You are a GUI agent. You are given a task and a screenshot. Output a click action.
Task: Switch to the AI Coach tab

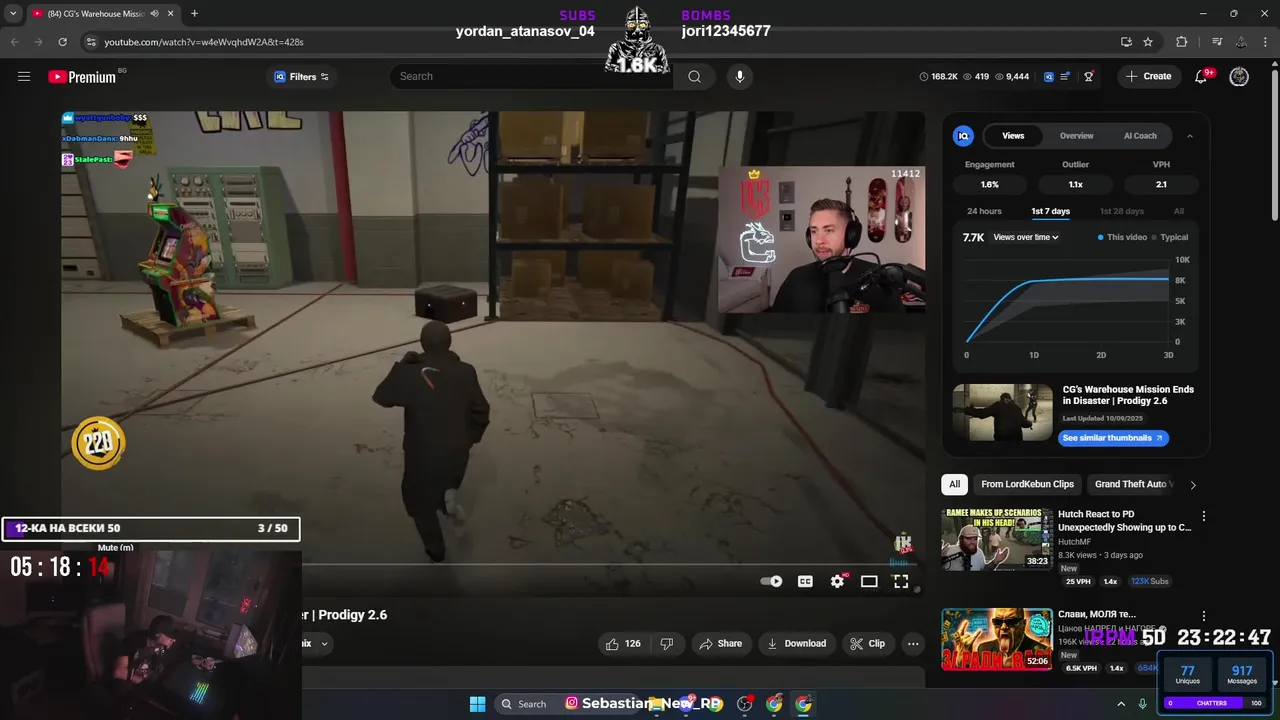pos(1140,136)
